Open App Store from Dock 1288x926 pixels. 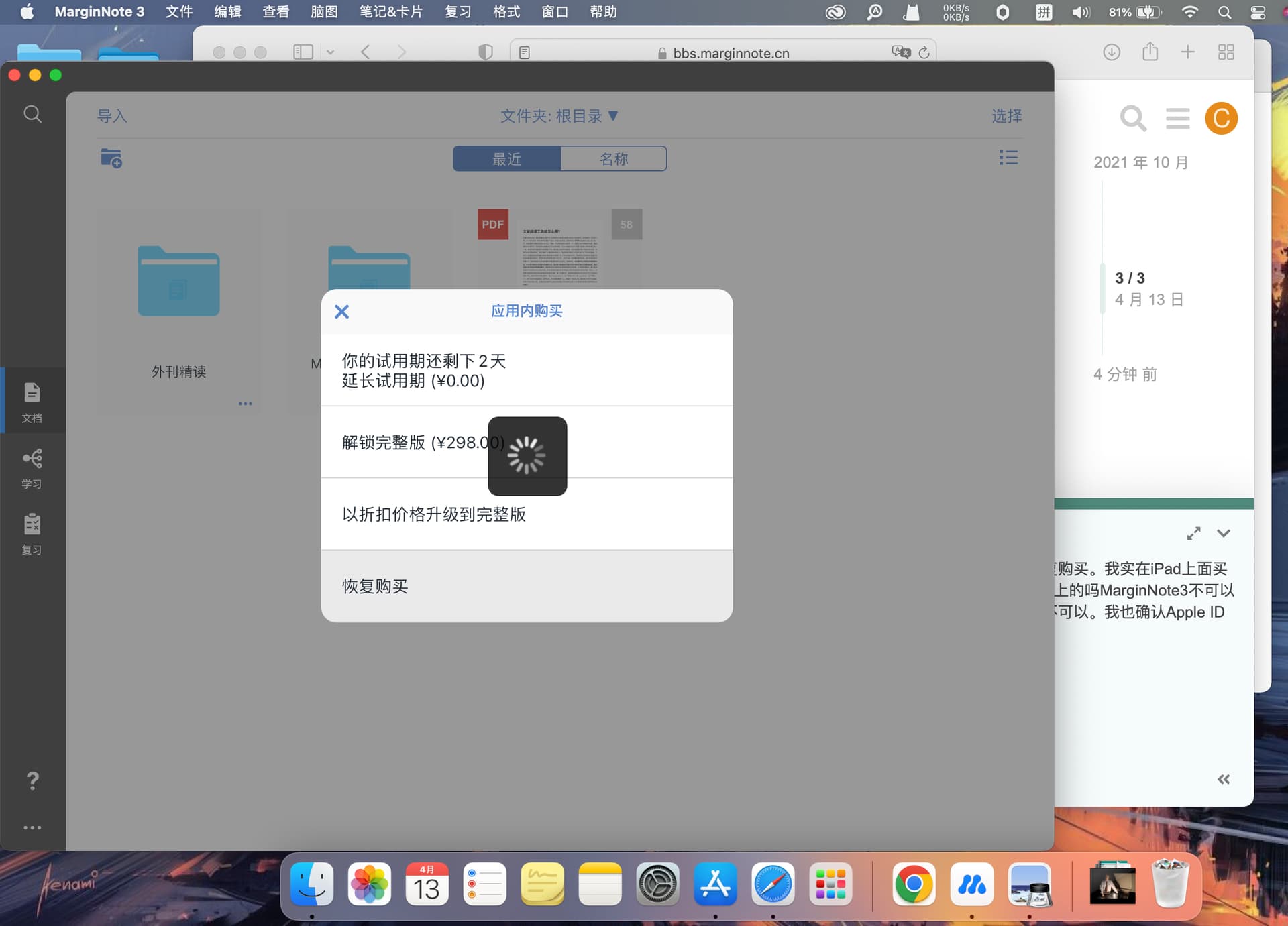[x=715, y=884]
